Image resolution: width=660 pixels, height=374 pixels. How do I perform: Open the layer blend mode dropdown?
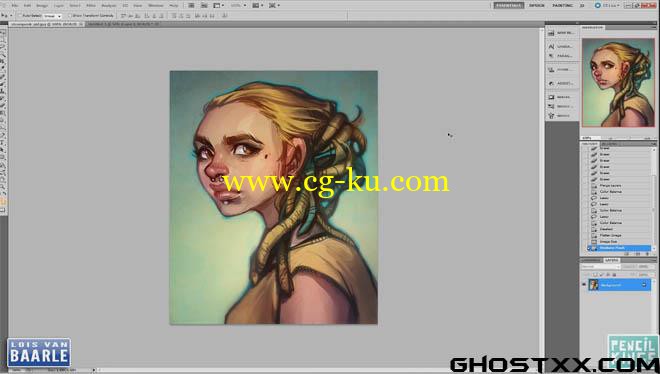tap(601, 267)
